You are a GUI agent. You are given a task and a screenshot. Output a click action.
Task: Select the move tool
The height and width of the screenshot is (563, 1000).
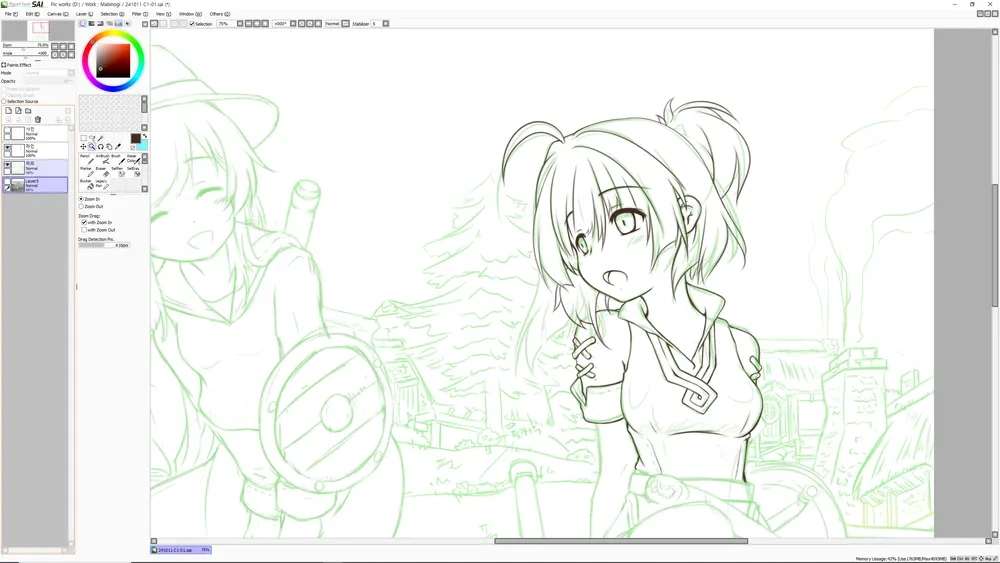pyautogui.click(x=83, y=147)
